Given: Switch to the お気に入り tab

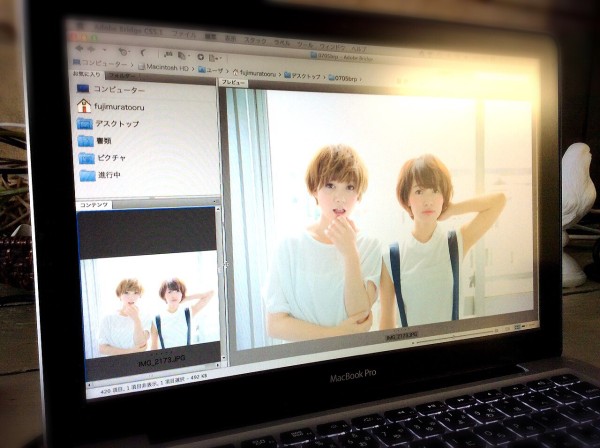Looking at the screenshot, I should pos(87,74).
